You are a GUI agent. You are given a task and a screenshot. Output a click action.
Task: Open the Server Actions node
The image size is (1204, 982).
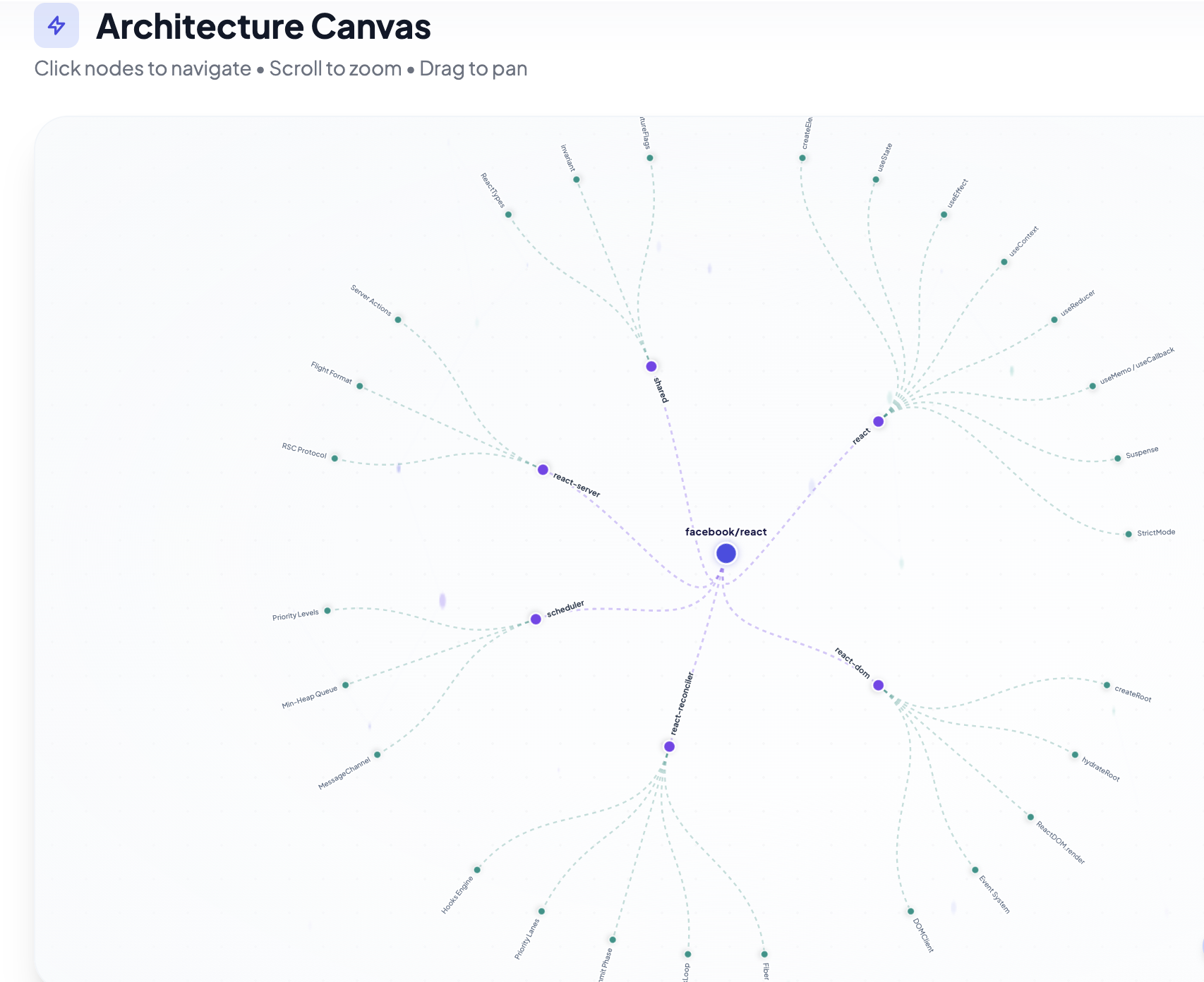[399, 320]
